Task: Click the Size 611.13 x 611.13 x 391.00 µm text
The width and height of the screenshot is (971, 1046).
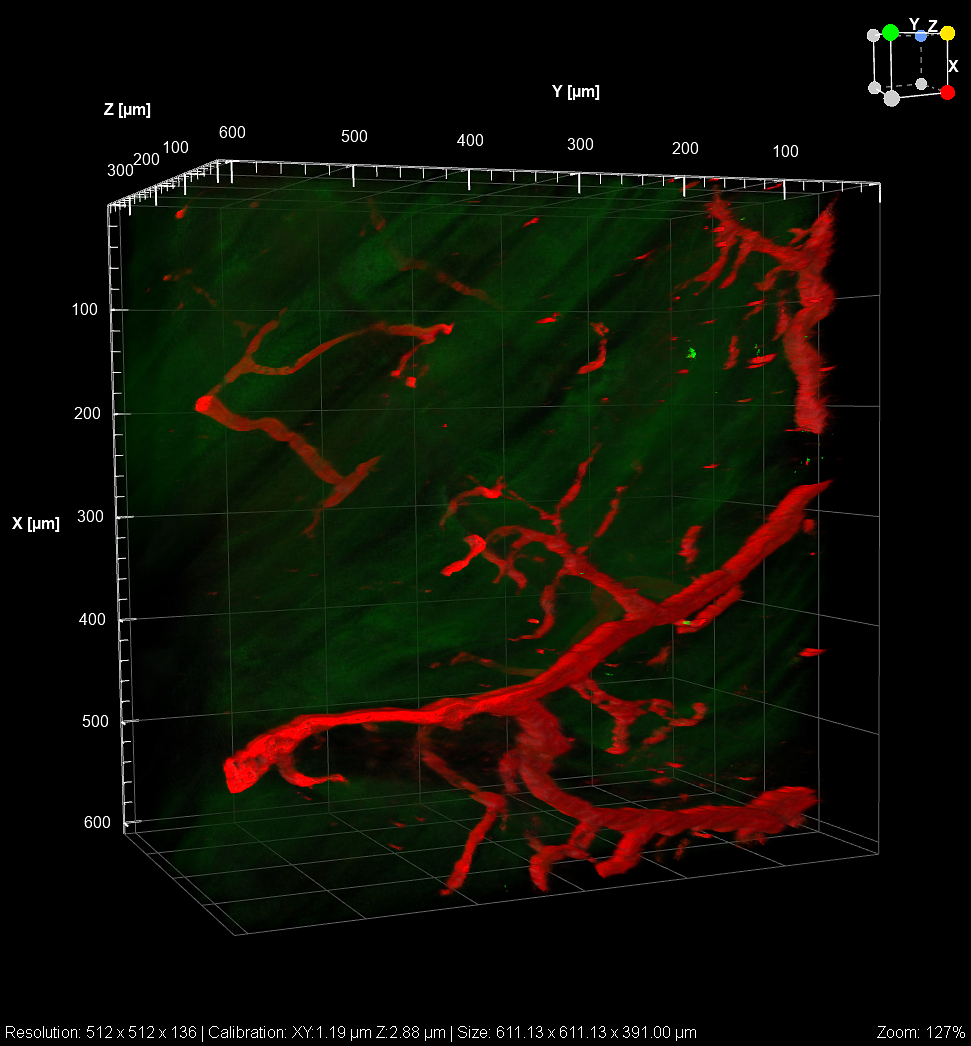Action: click(575, 1032)
